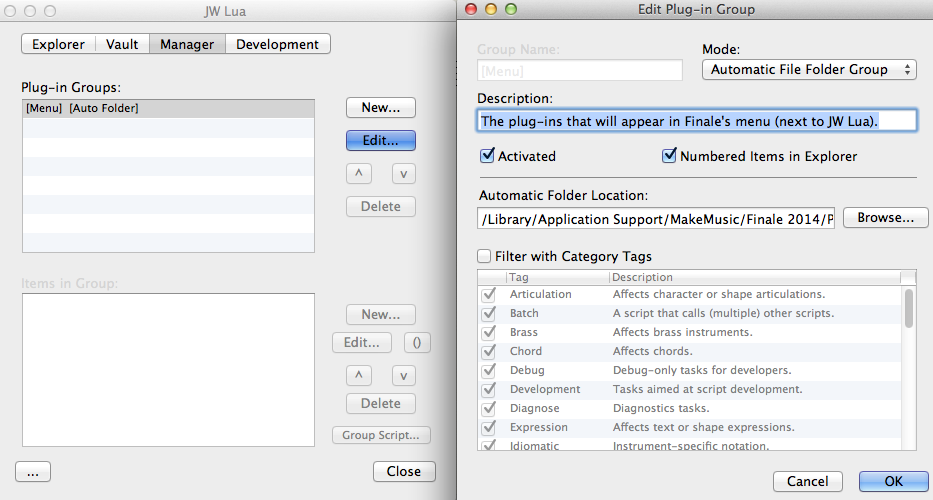Viewport: 933px width, 500px height.
Task: Switch to the Explorer tab
Action: (x=58, y=44)
